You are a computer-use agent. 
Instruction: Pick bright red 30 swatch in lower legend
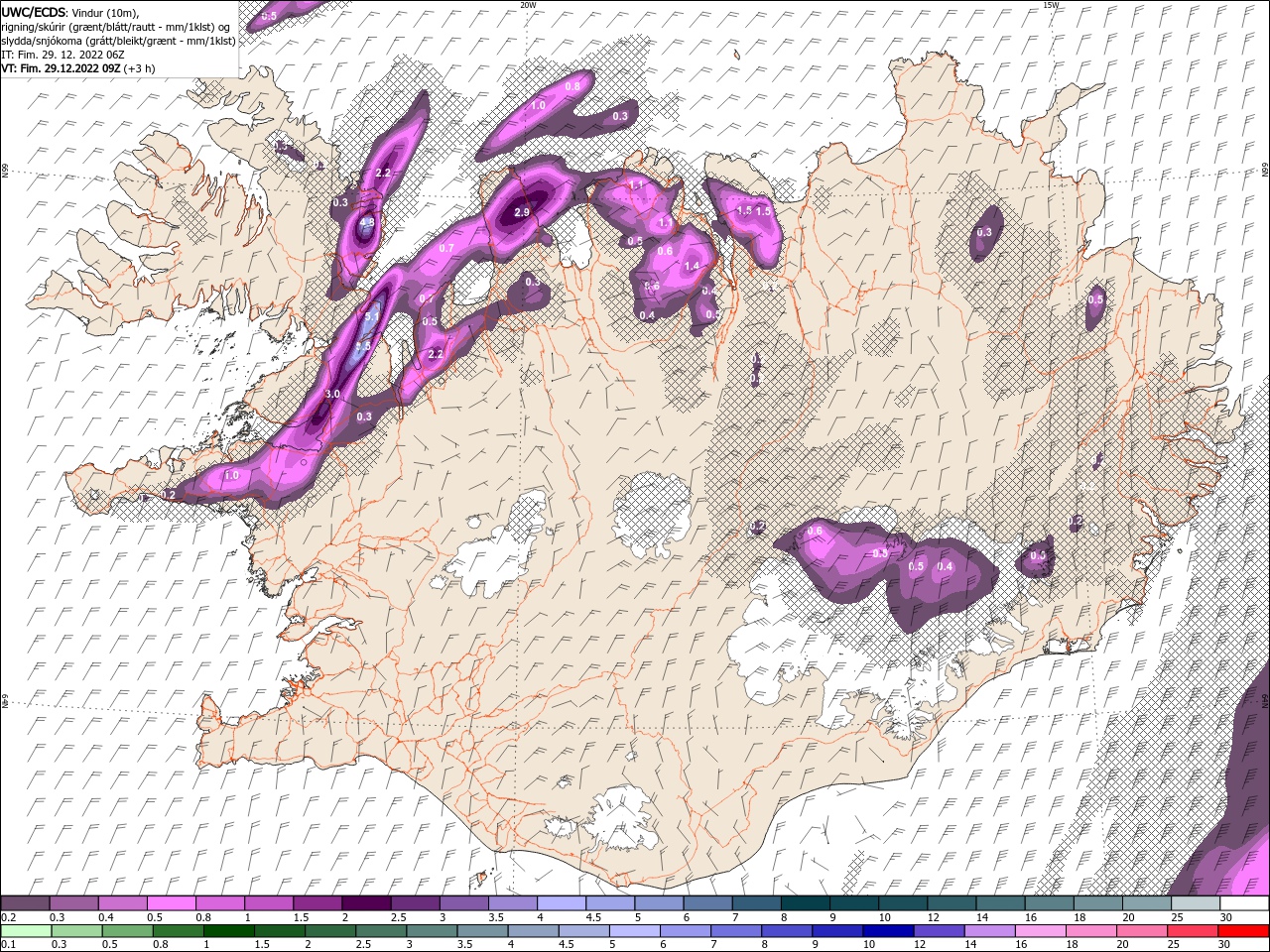pyautogui.click(x=1244, y=931)
